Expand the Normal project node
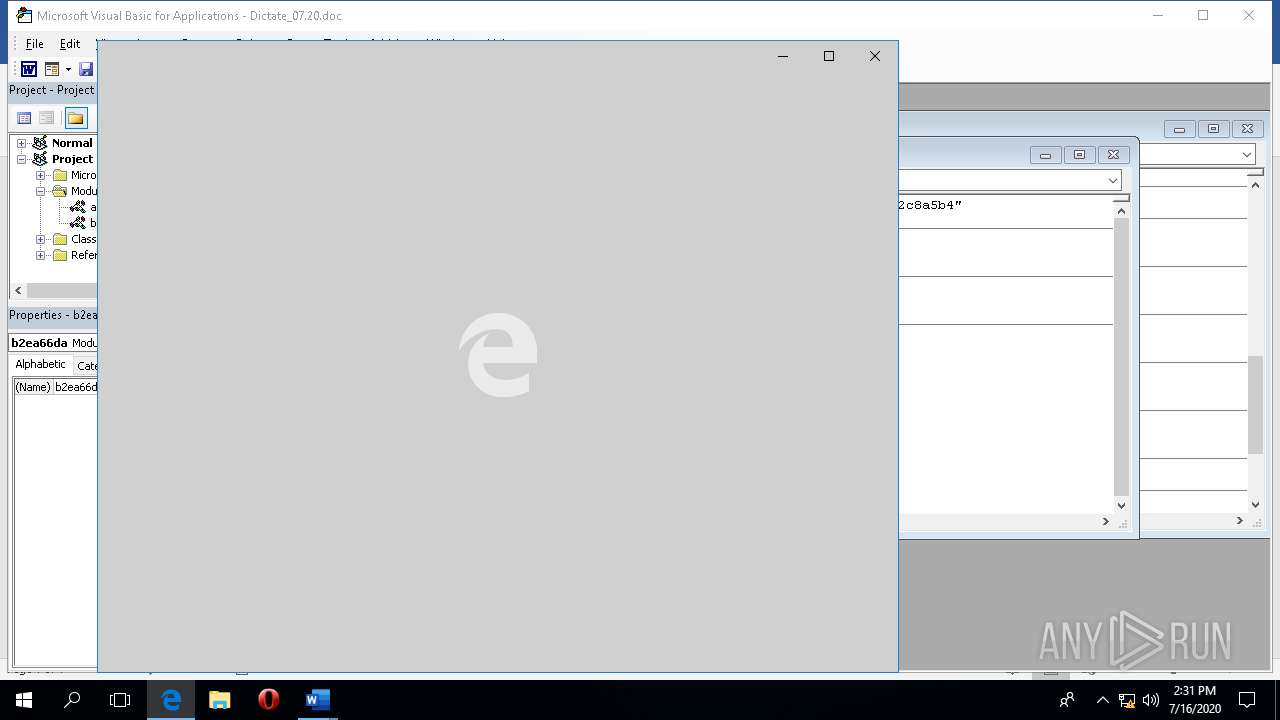 click(x=21, y=143)
